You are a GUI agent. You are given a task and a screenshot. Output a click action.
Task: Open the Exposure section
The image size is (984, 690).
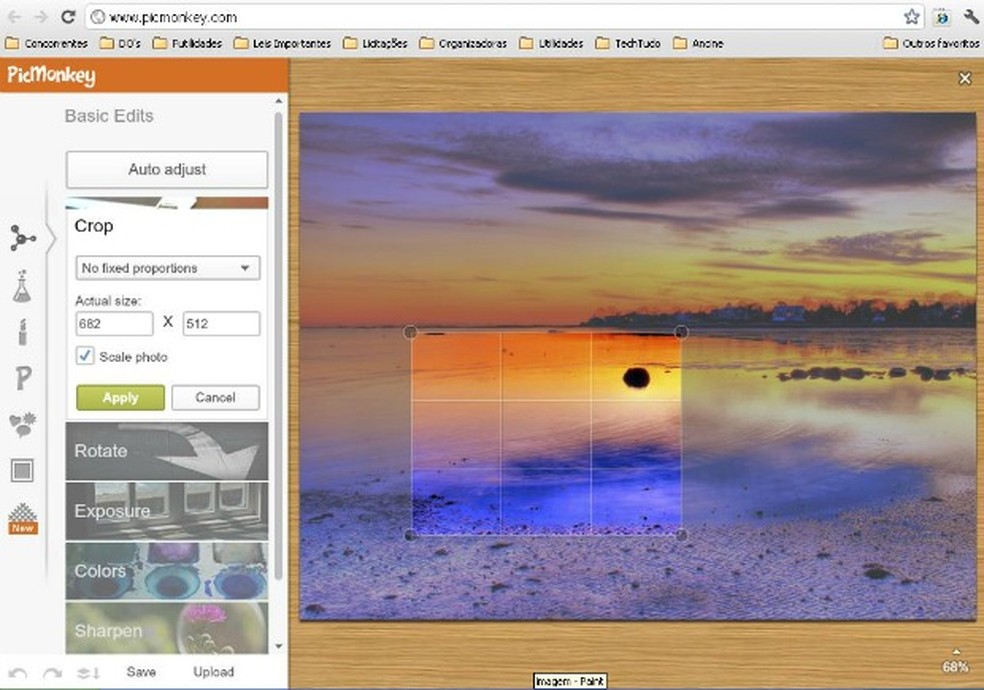point(167,511)
